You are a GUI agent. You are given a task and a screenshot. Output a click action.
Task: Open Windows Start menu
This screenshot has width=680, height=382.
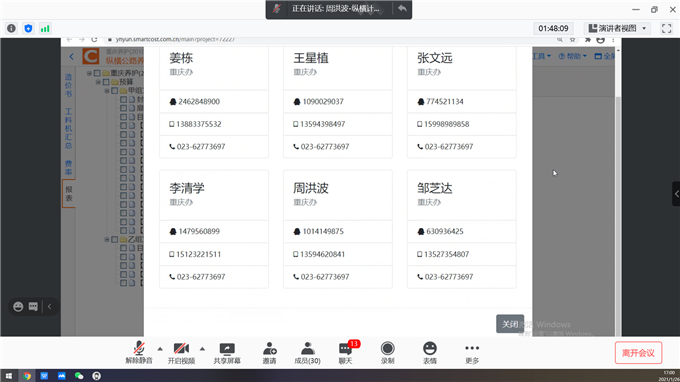(9, 376)
